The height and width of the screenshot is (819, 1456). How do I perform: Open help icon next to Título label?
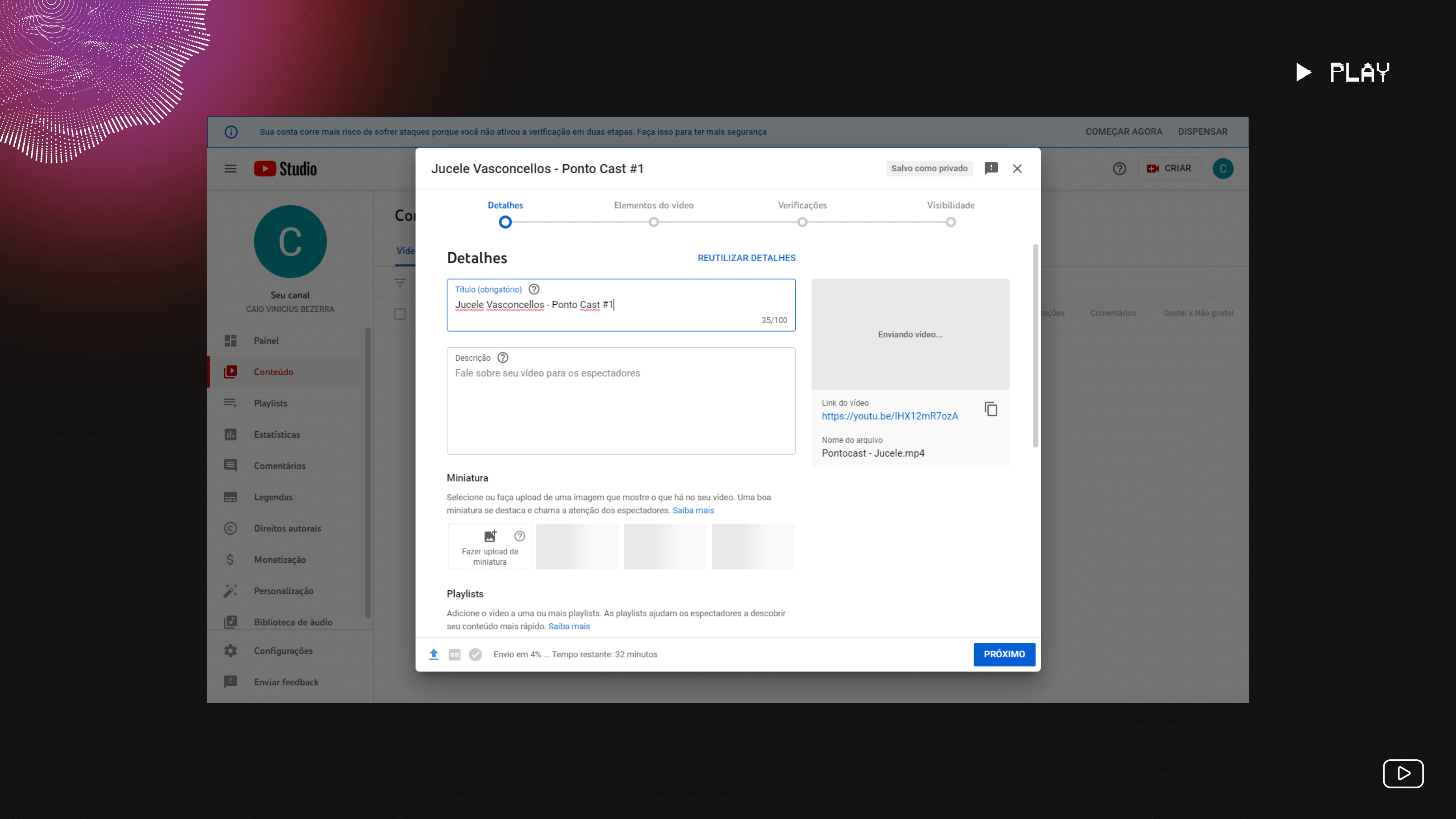click(534, 289)
